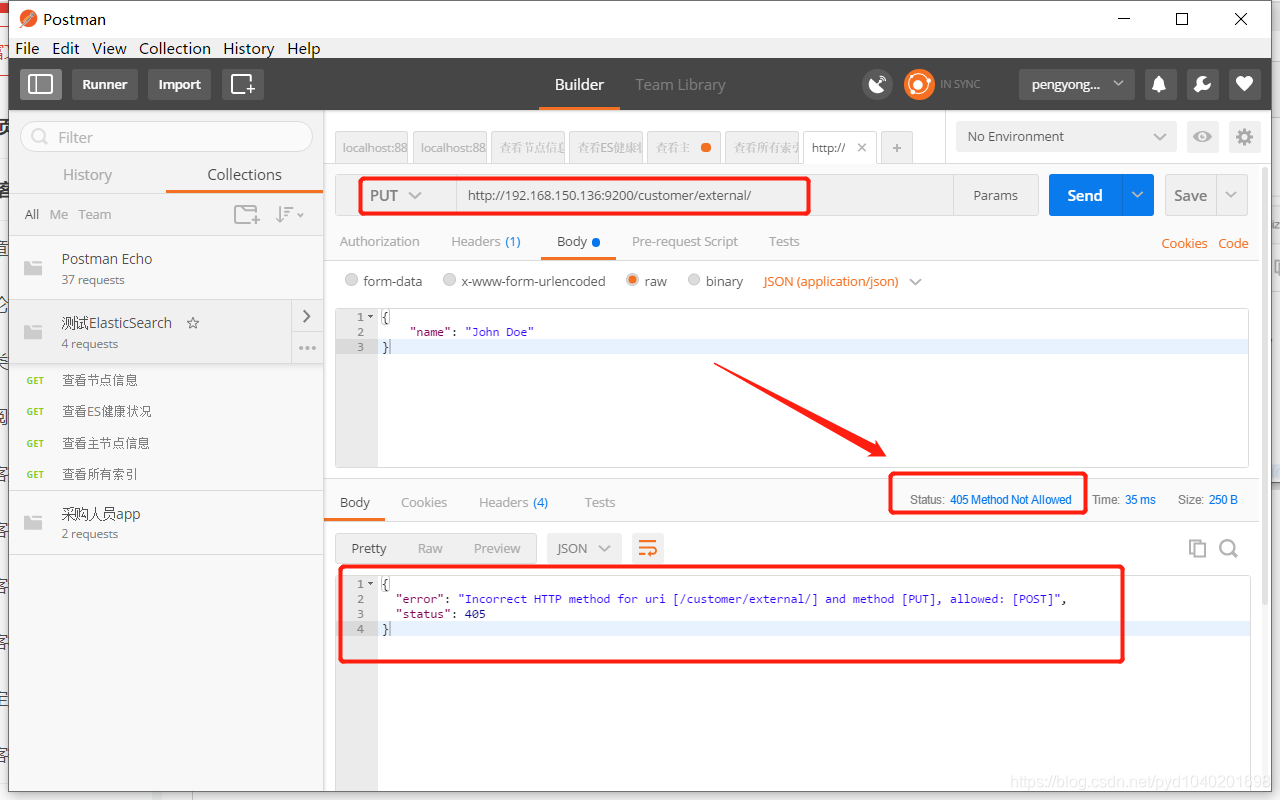Create new collection folder icon

(x=246, y=214)
